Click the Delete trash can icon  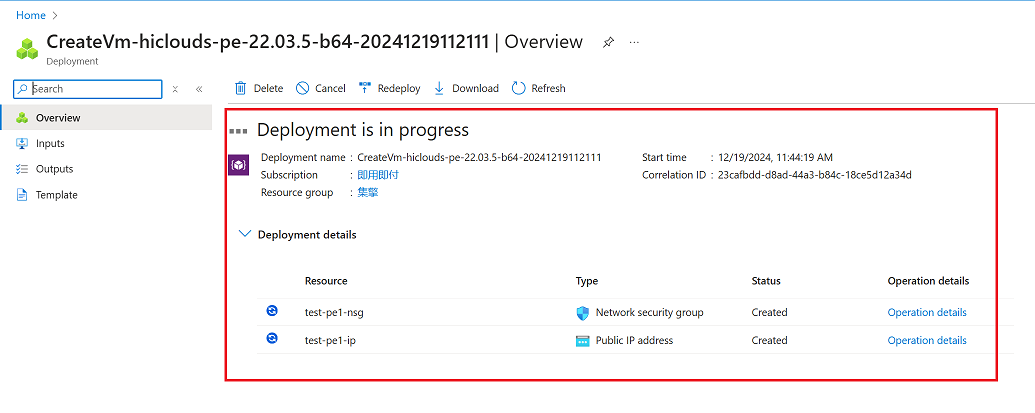[241, 88]
